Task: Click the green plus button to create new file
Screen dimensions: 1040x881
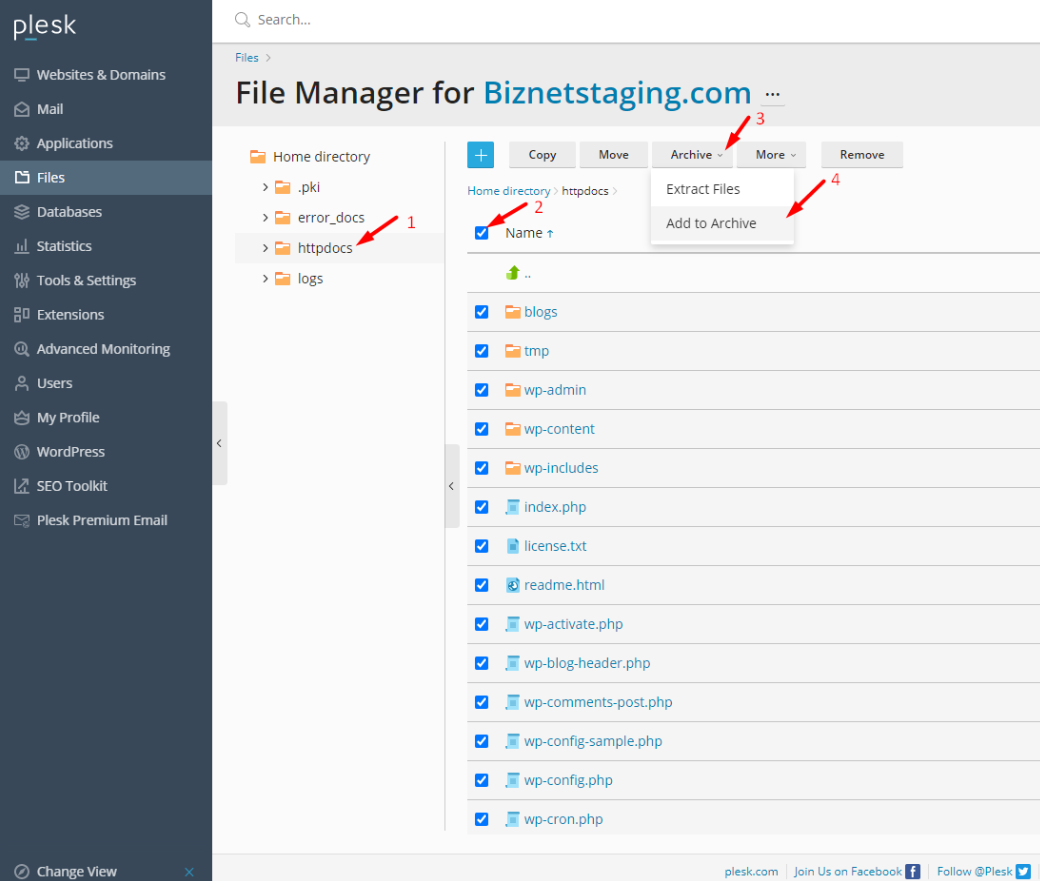Action: pyautogui.click(x=481, y=155)
